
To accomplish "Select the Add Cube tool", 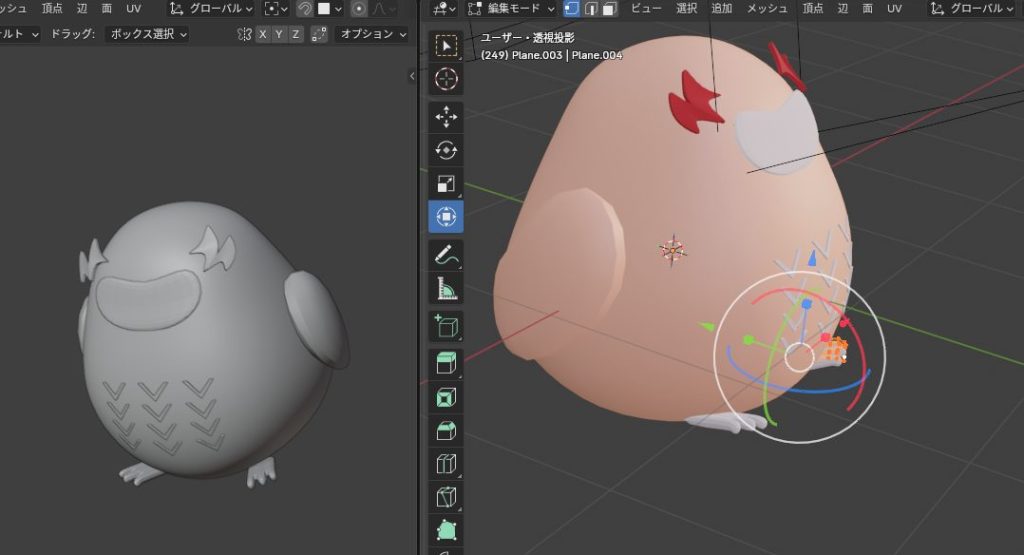I will click(x=446, y=326).
